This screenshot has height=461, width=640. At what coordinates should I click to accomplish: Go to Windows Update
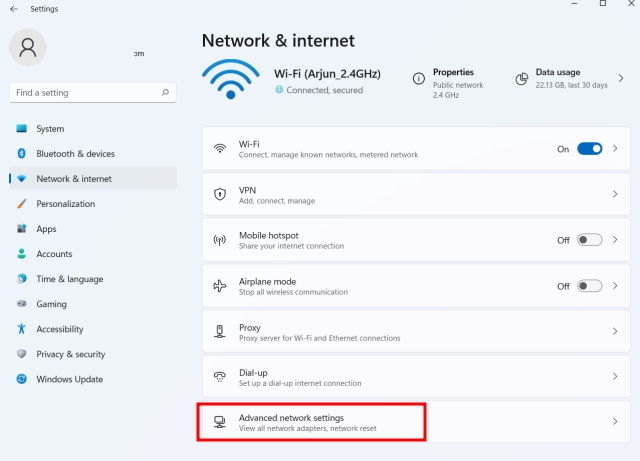[93, 379]
